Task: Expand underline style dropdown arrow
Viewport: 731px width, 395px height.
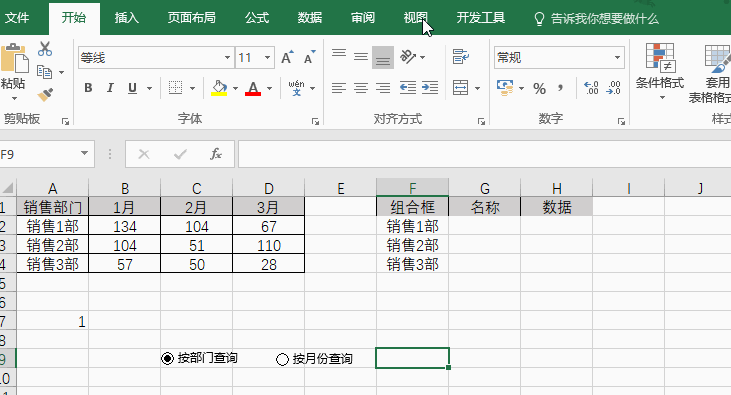Action: pyautogui.click(x=149, y=88)
